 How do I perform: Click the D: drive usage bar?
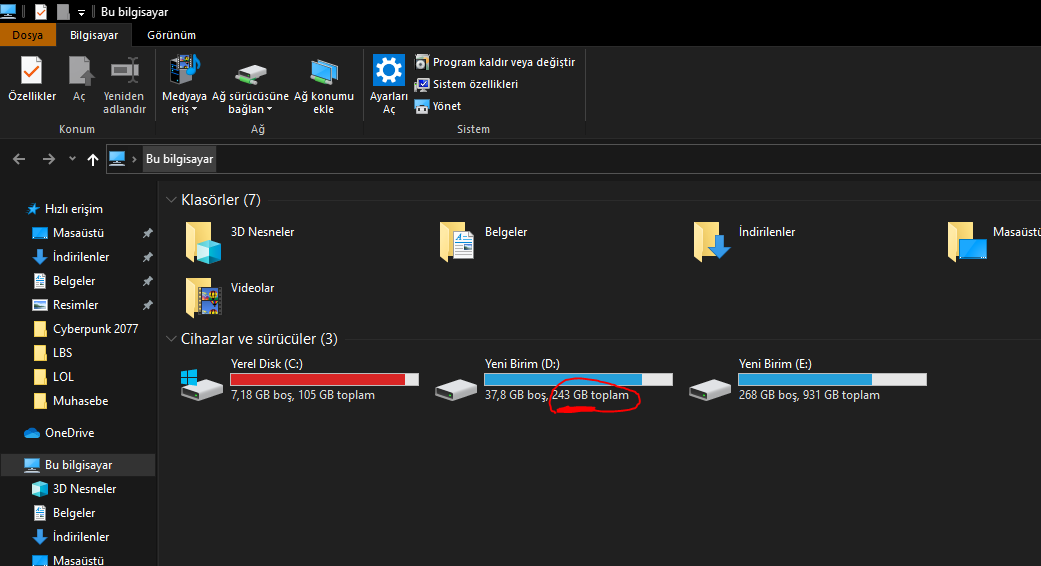coord(578,380)
